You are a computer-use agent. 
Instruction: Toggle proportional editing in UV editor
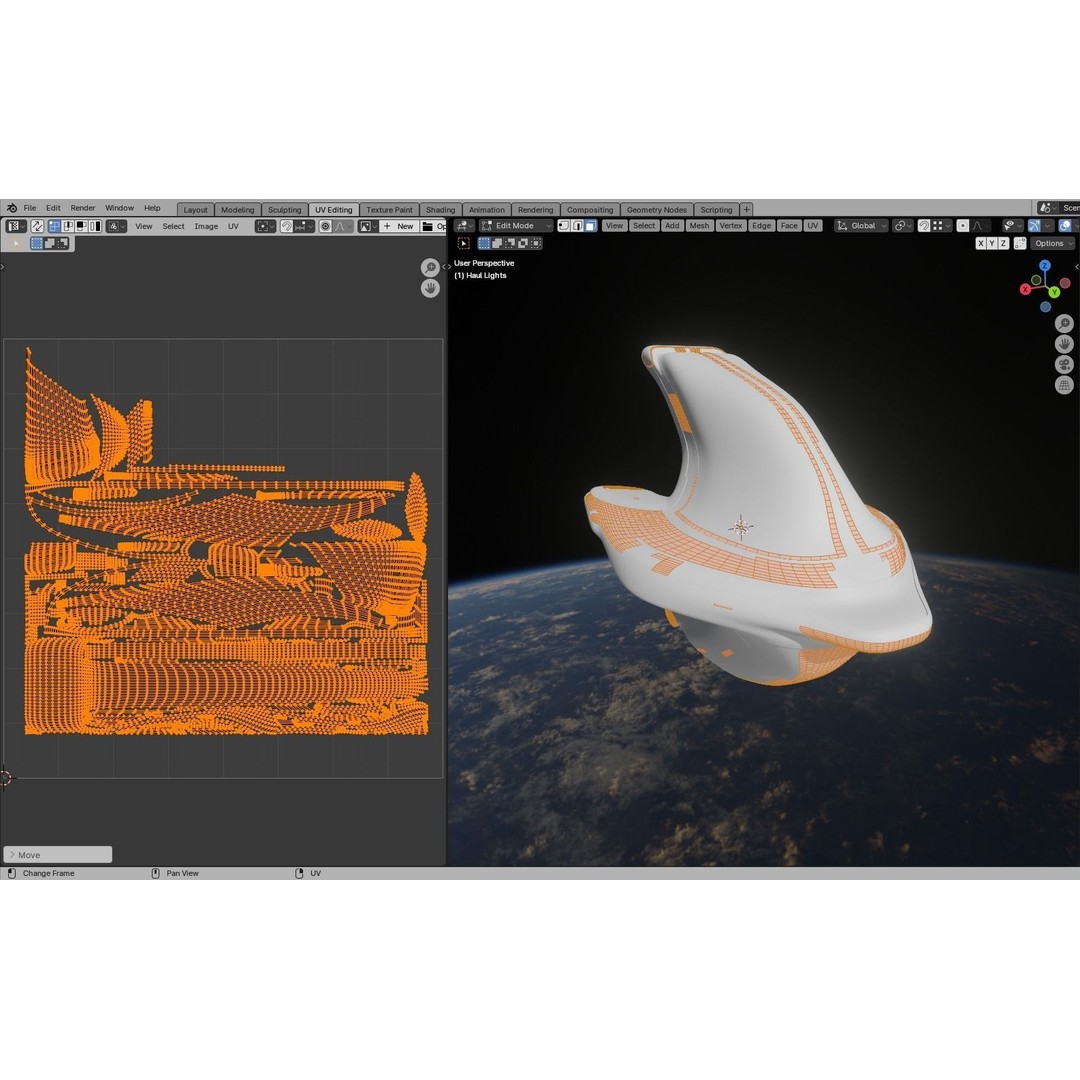pyautogui.click(x=326, y=226)
